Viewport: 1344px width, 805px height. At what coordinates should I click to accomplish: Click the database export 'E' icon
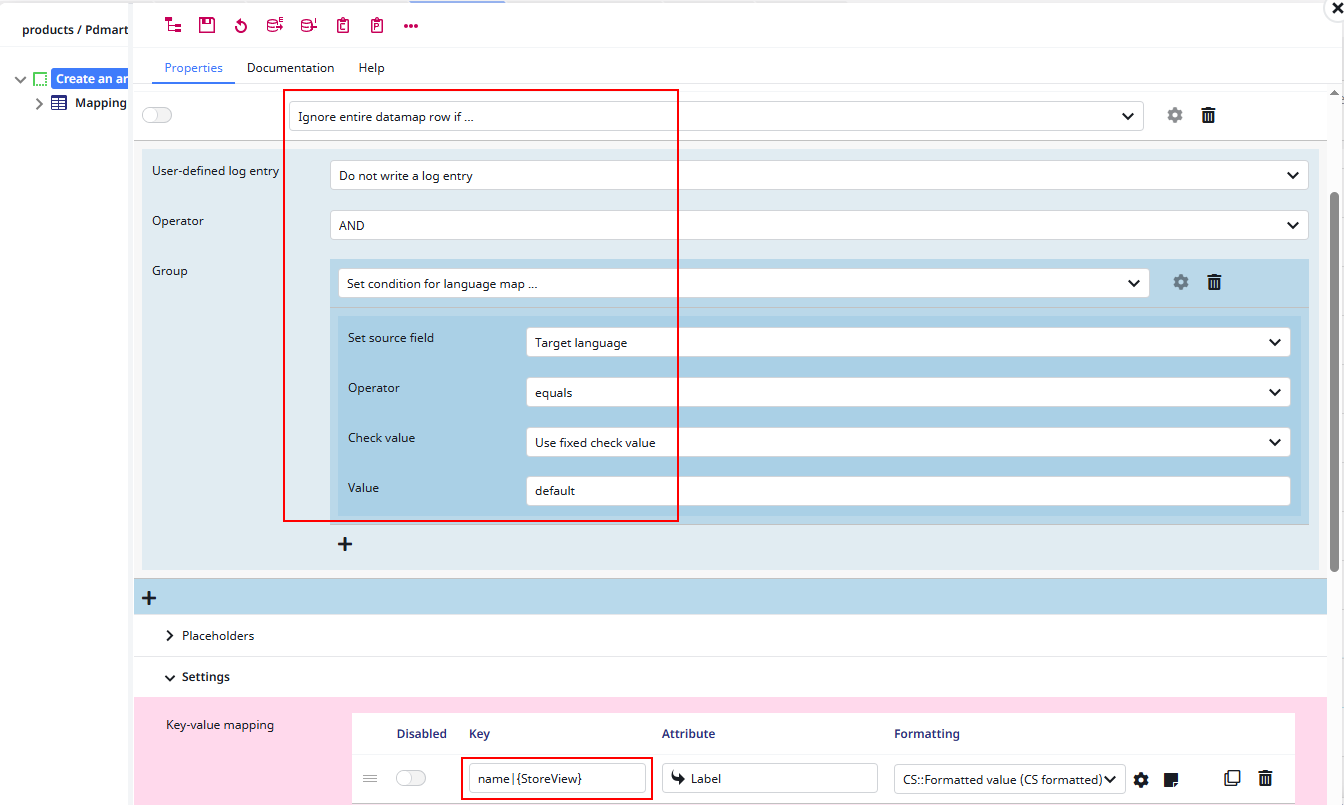click(x=275, y=25)
